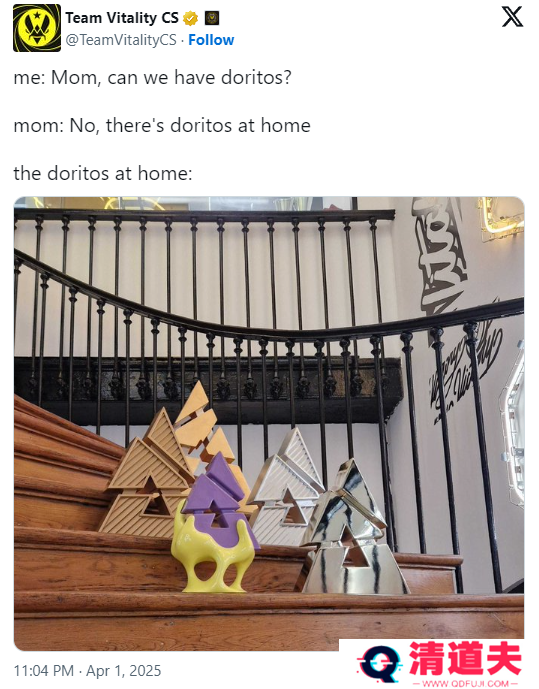Screen dimensions: 539x689
Task: Click the Q-shaped watermark logo
Action: [380, 664]
